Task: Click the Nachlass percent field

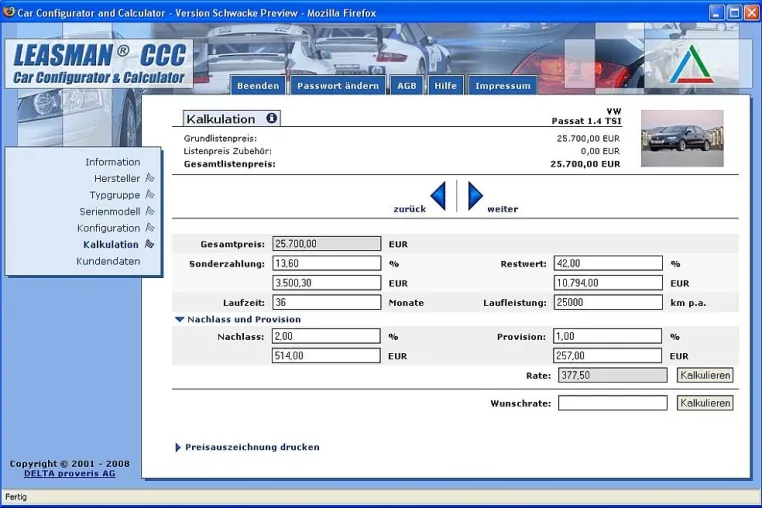Action: click(x=326, y=336)
